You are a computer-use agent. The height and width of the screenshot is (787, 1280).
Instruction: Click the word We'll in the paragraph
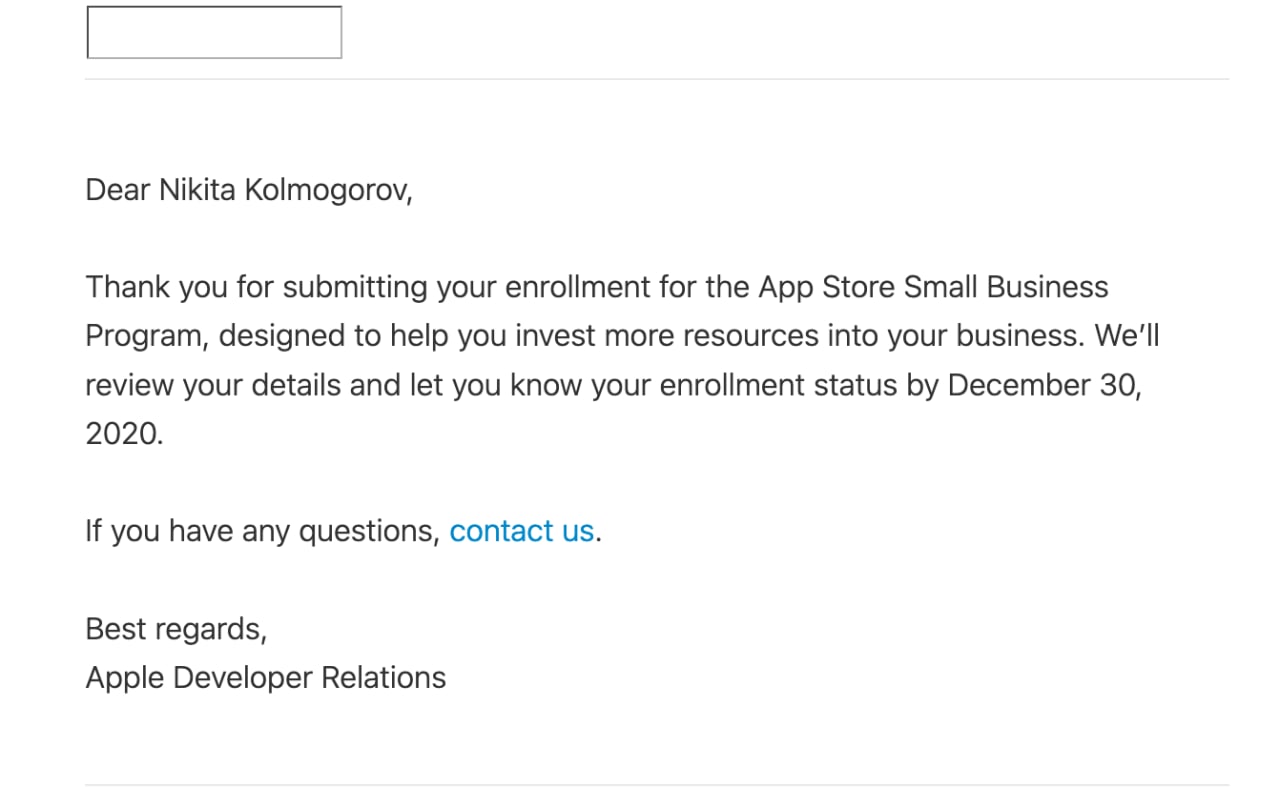click(x=1127, y=336)
